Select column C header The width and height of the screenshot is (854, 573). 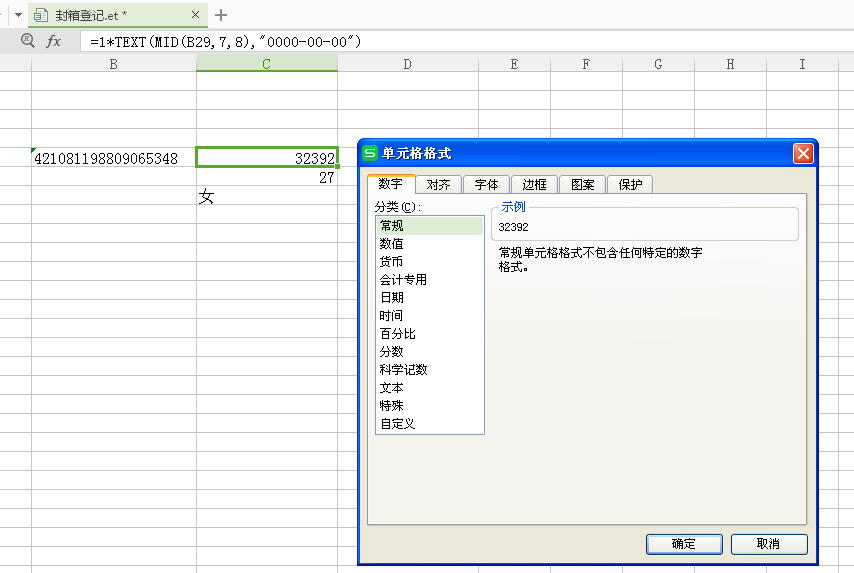click(267, 64)
